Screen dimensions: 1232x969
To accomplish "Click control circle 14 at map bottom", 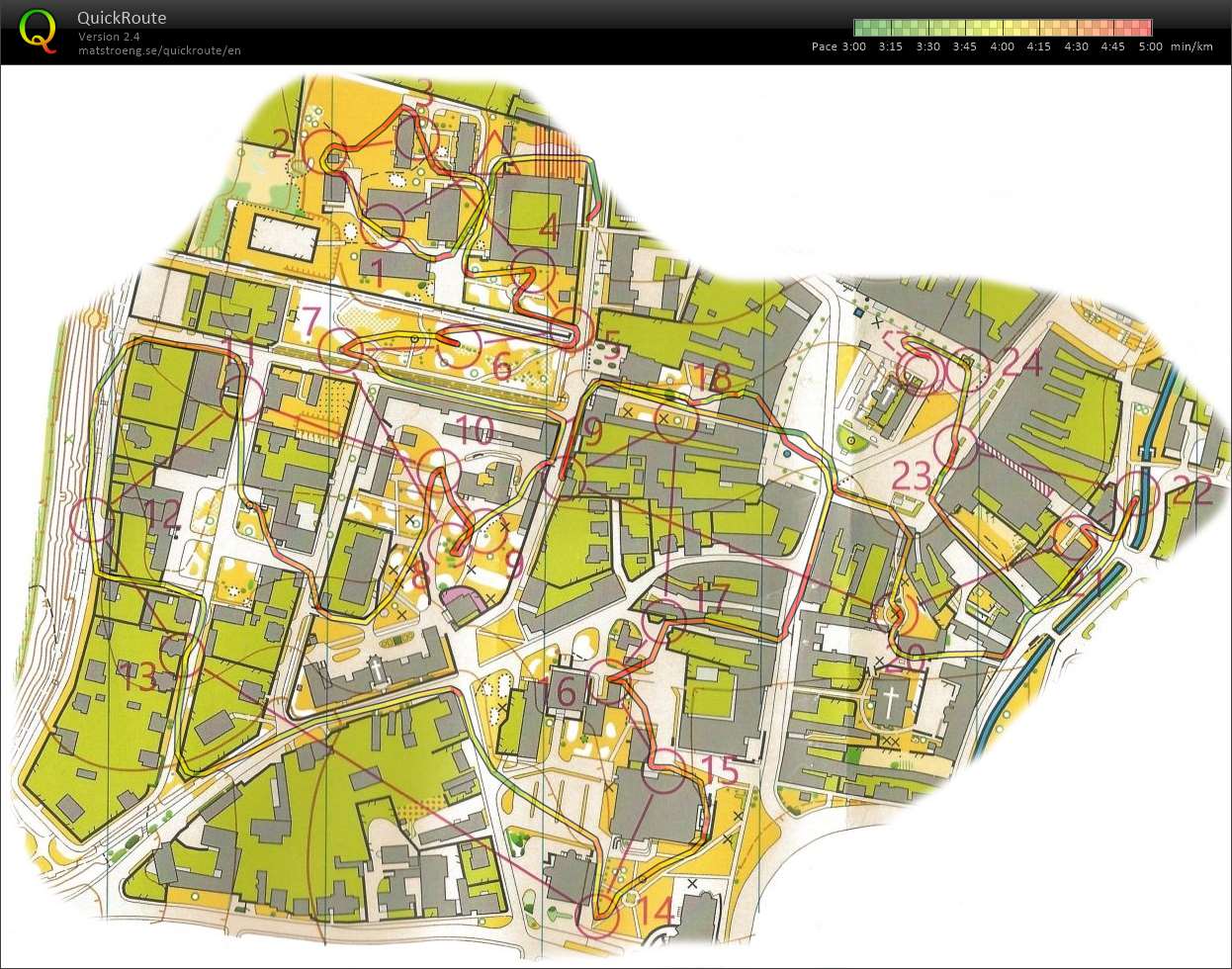I will point(597,913).
